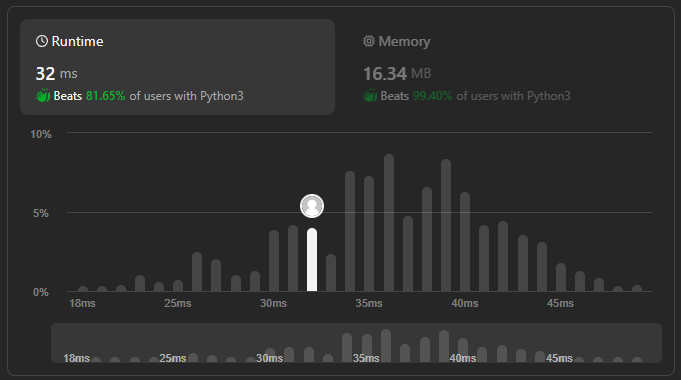Screen dimensions: 681x380
Task: Click the chart bar above the 25ms label
Action: pyautogui.click(x=178, y=285)
